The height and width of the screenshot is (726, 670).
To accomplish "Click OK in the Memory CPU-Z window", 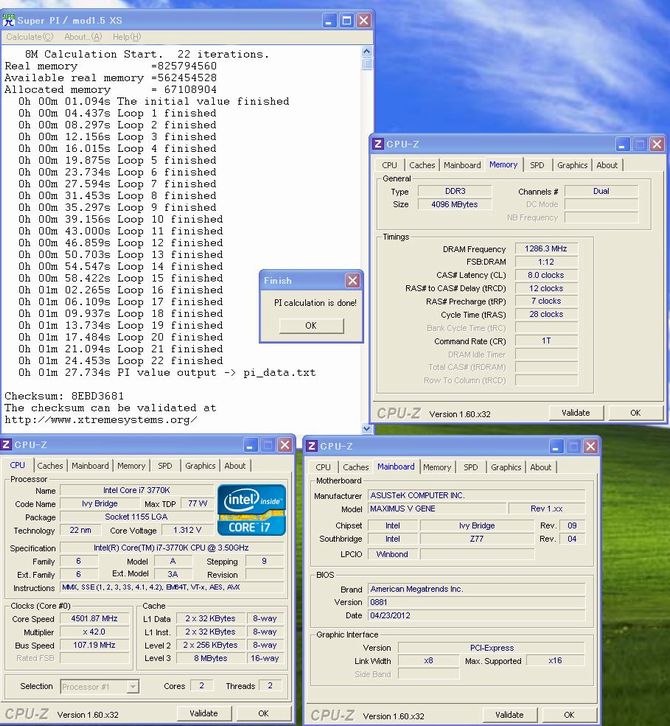I will [635, 413].
